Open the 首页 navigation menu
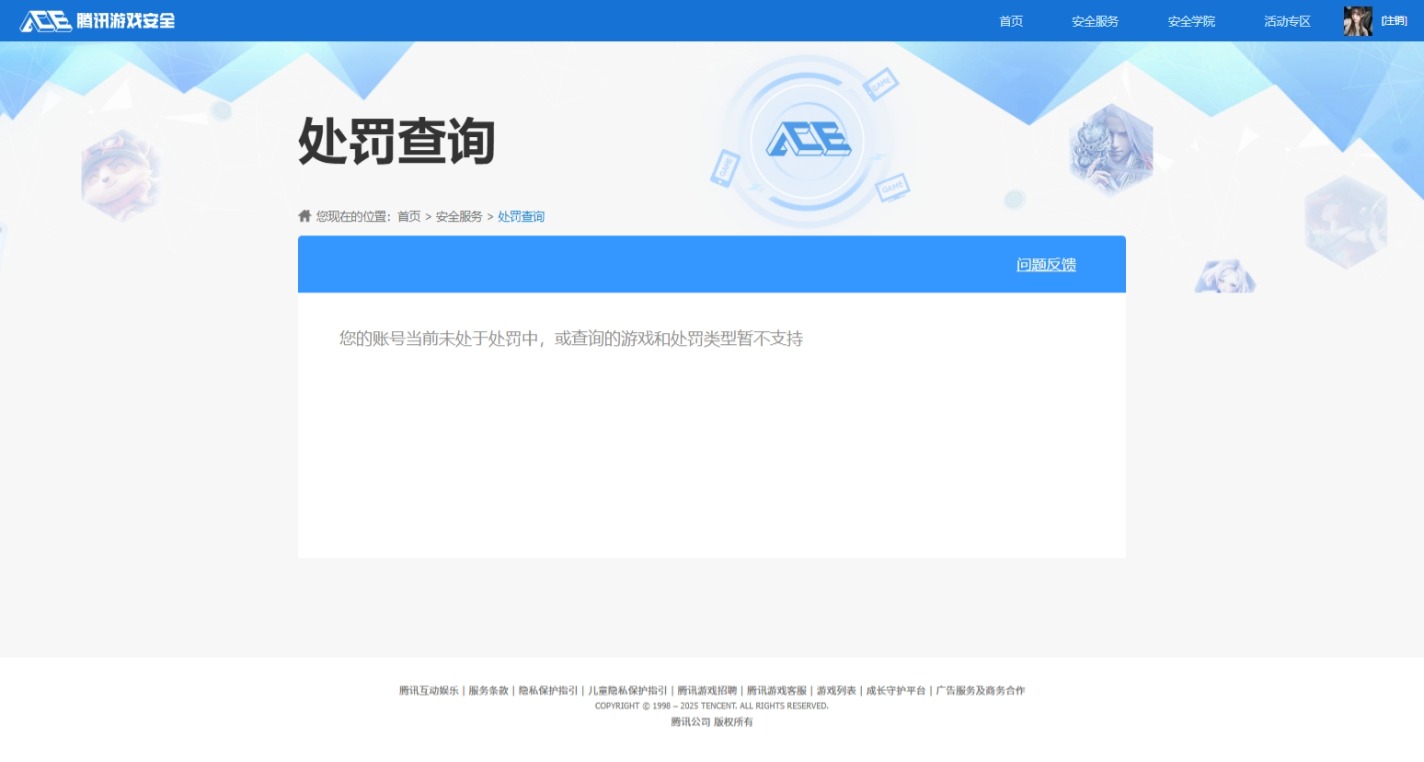 click(x=1009, y=20)
